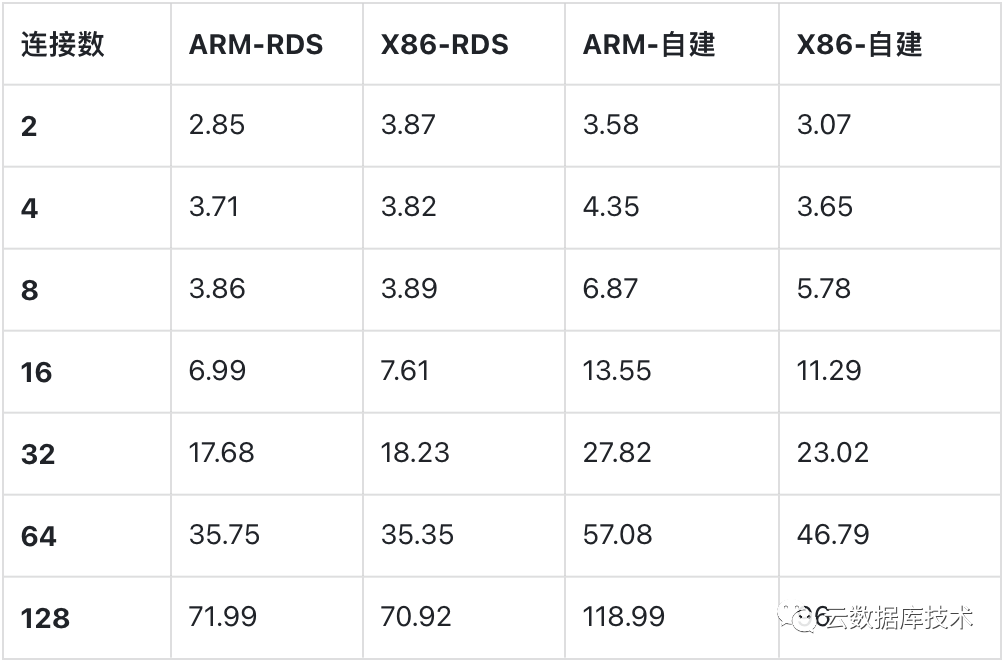Click the row label 128
The width and height of the screenshot is (1006, 662).
tap(45, 618)
